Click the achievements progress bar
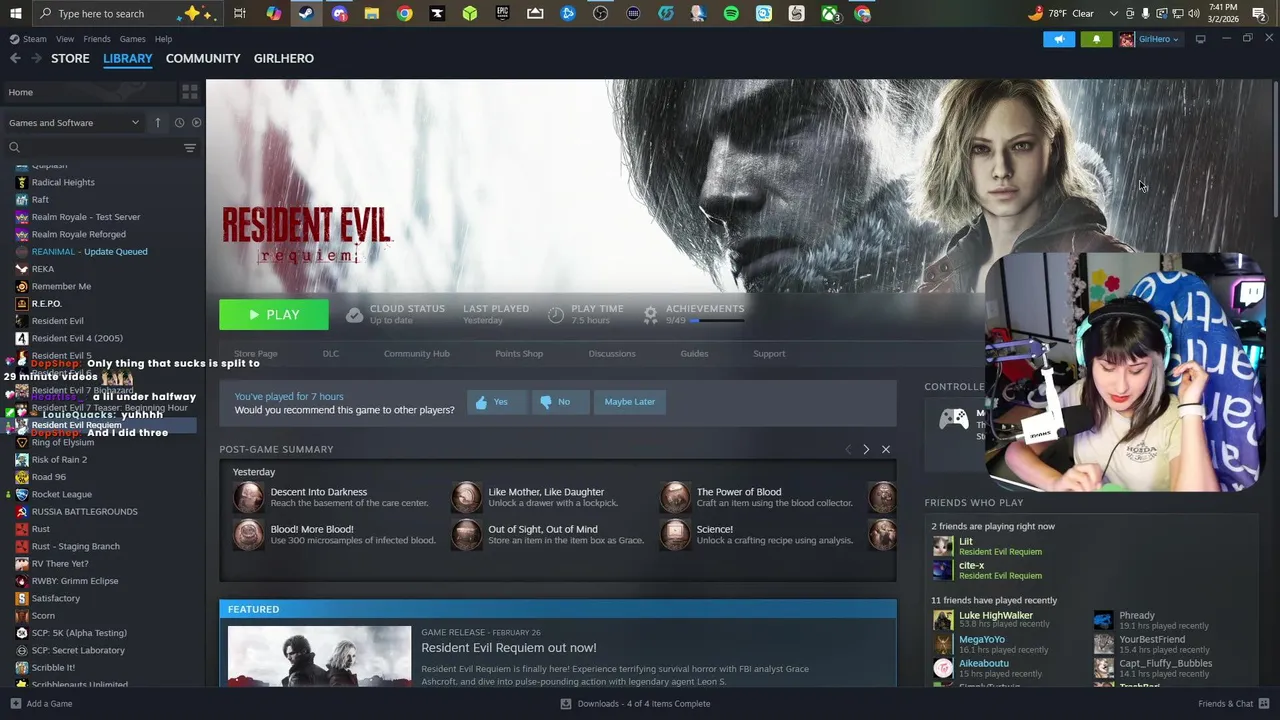1280x720 pixels. [718, 321]
